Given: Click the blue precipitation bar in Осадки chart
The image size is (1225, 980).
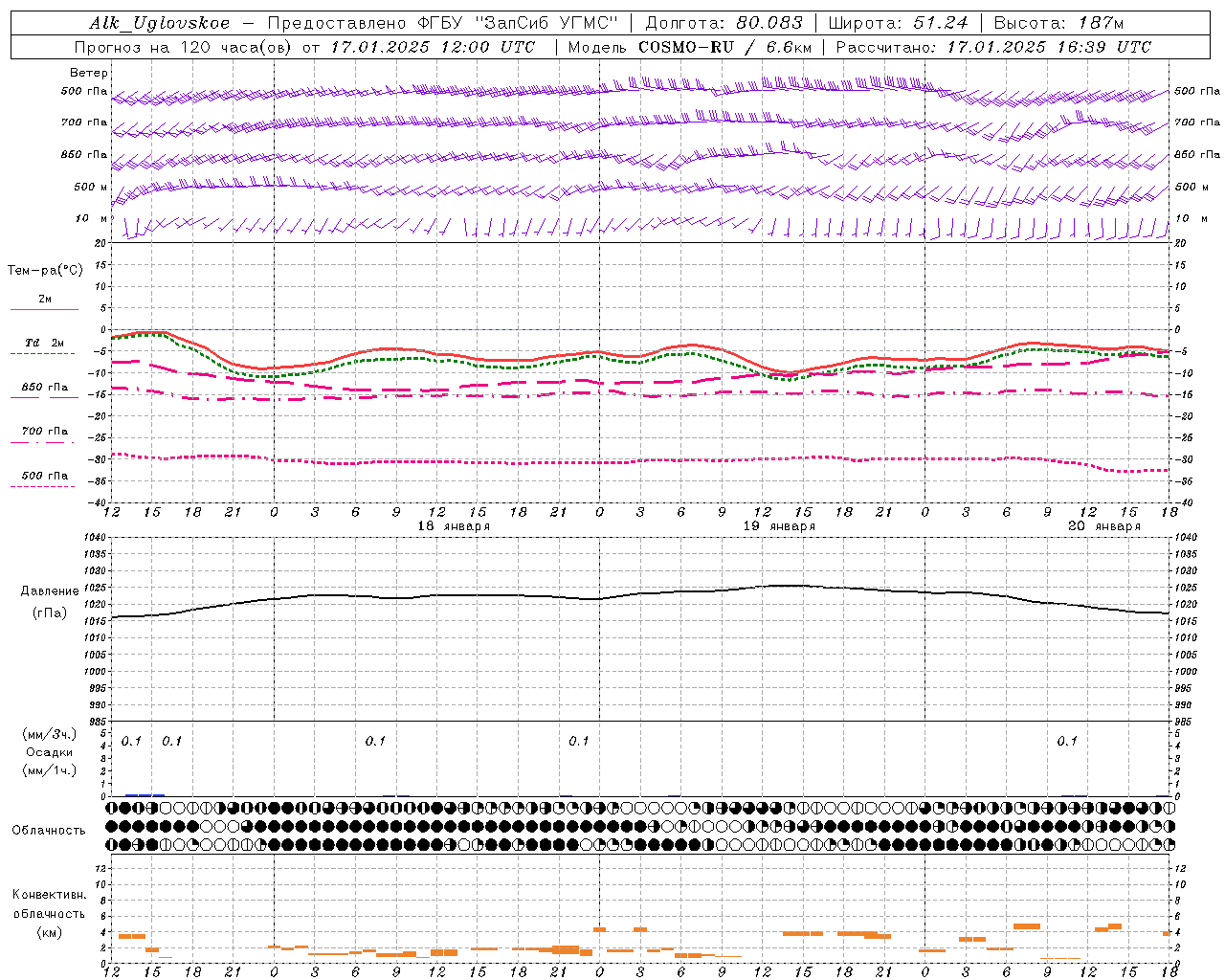Looking at the screenshot, I should coord(145,794).
